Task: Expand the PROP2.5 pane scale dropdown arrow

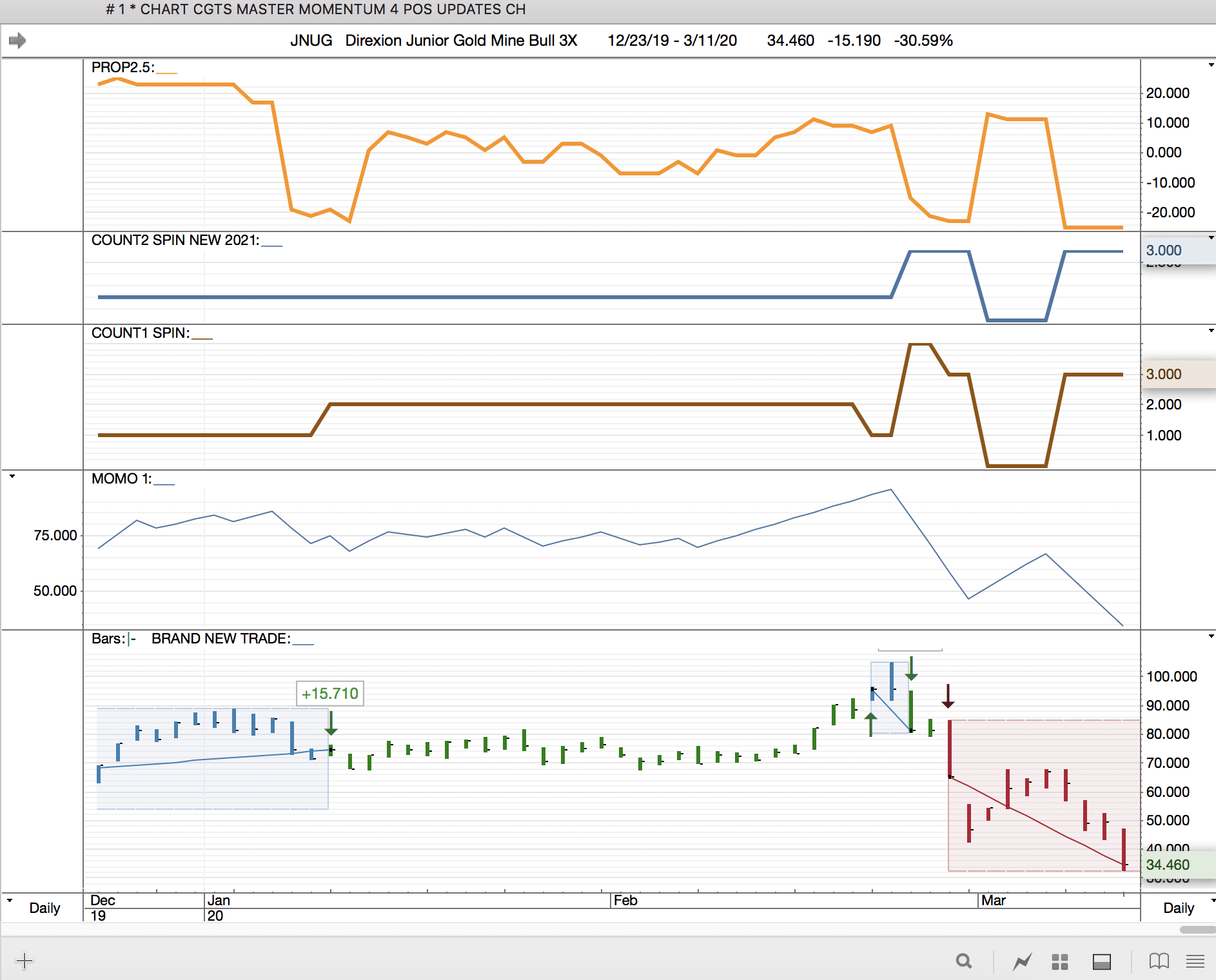Action: [1211, 65]
